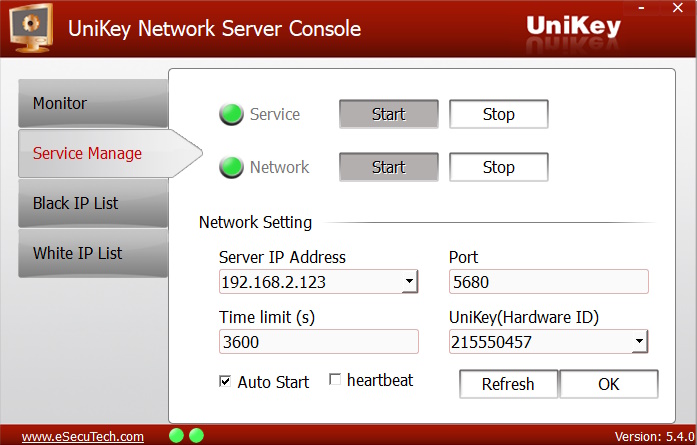Expand the UniKey Hardware ID dropdown
Screen dimensions: 697x445
pos(640,341)
